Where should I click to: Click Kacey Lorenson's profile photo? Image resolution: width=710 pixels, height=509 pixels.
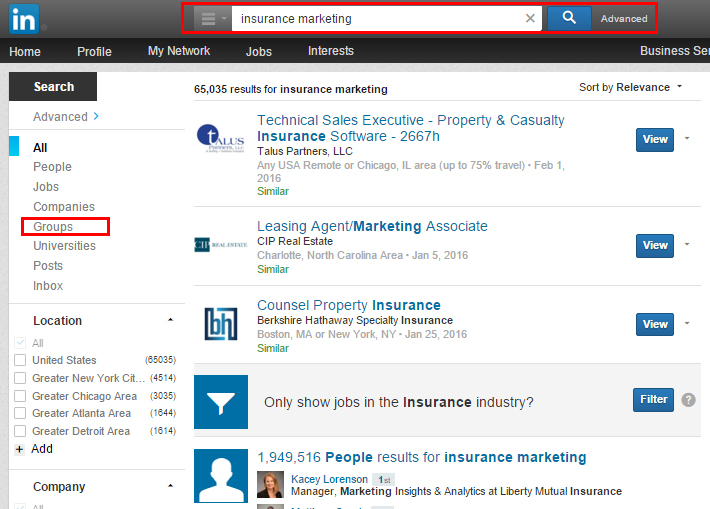click(270, 485)
